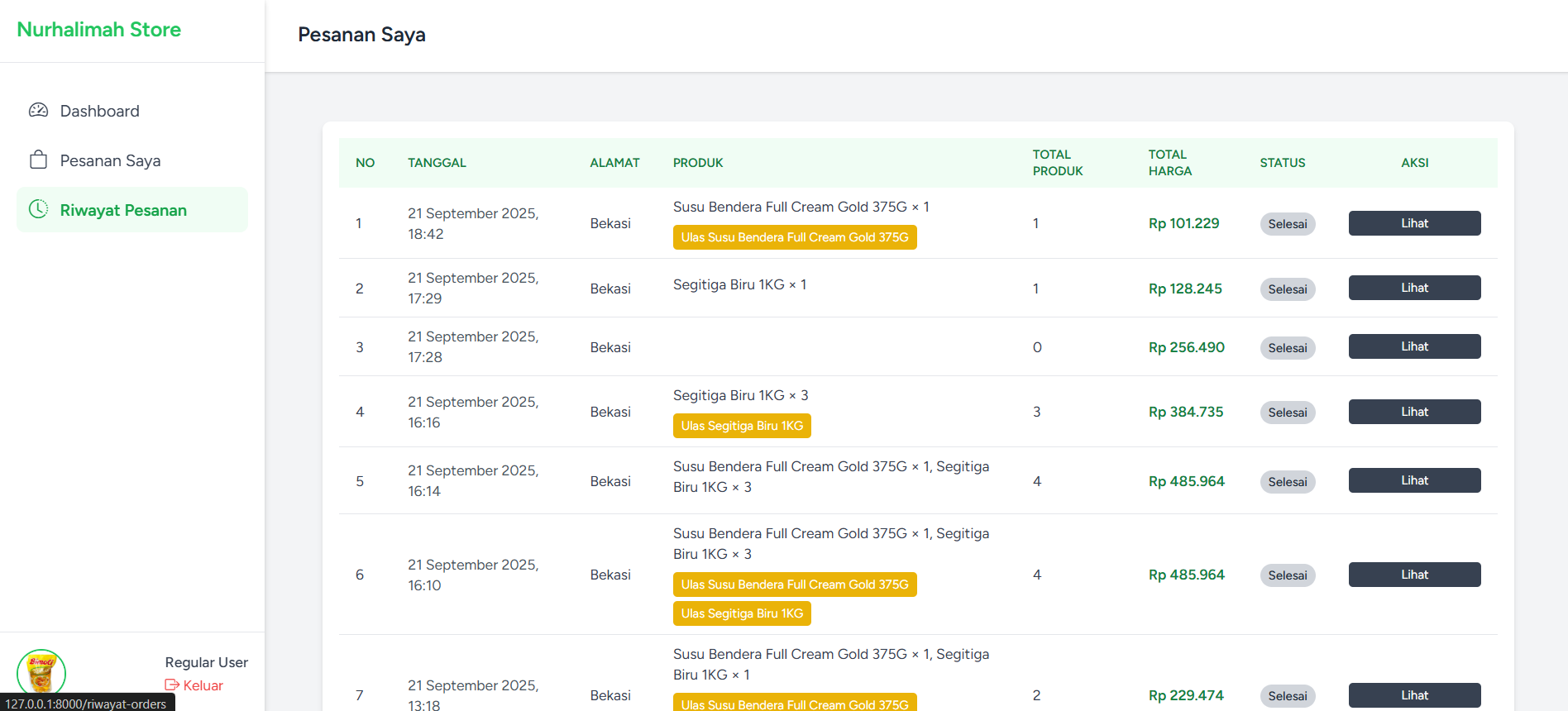The height and width of the screenshot is (711, 1568).
Task: View order placed at 16:14
Action: coord(1414,480)
